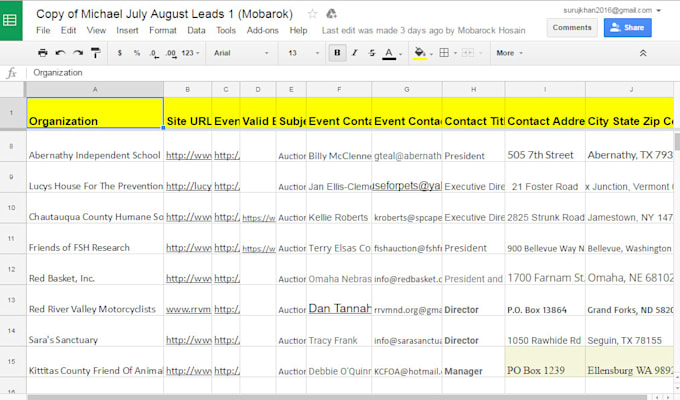Screen dimensions: 680x400
Task: Open the Format menu
Action: click(163, 30)
